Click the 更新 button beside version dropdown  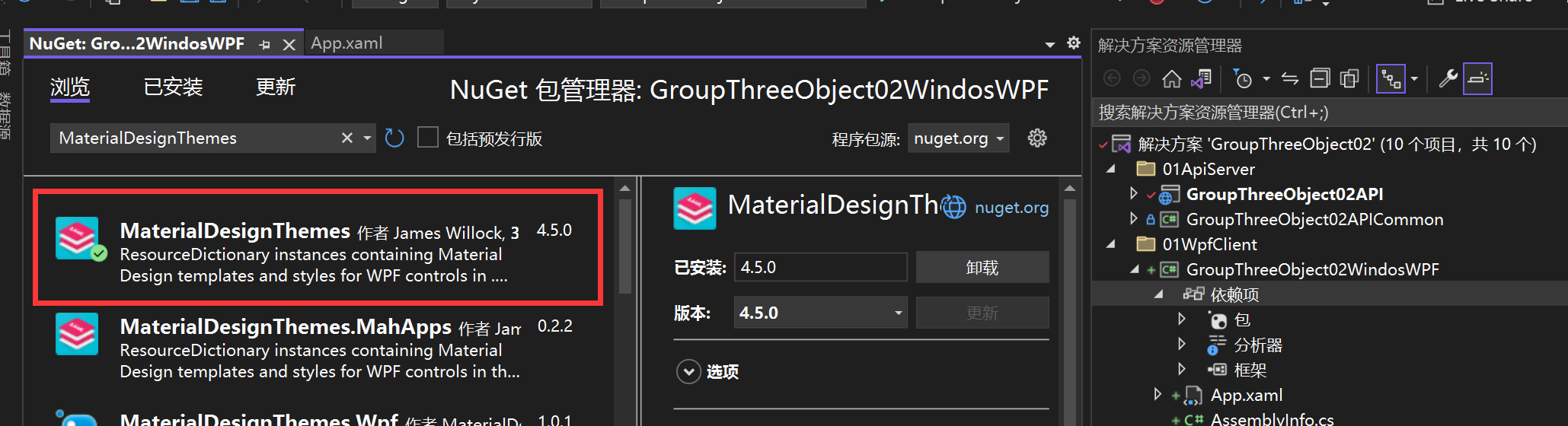tap(982, 313)
